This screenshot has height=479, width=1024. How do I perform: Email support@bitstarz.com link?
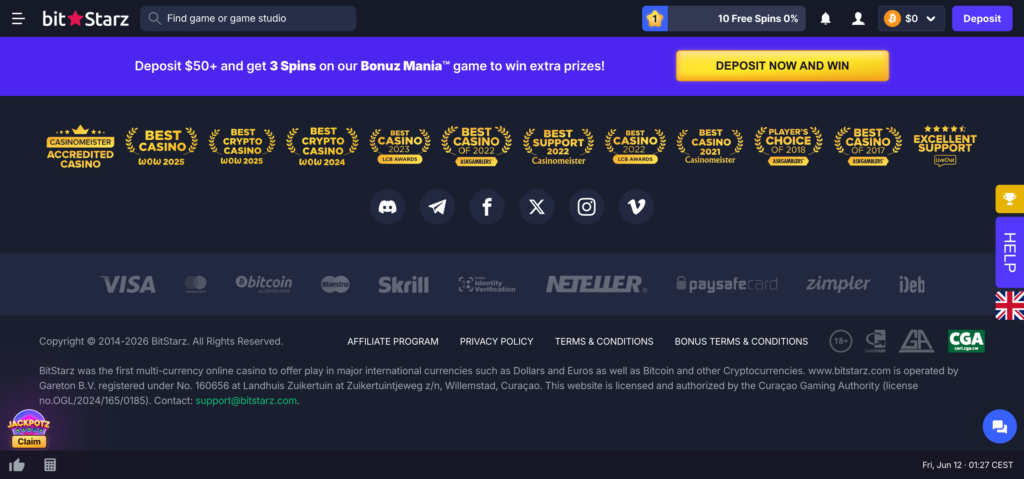[x=246, y=401]
